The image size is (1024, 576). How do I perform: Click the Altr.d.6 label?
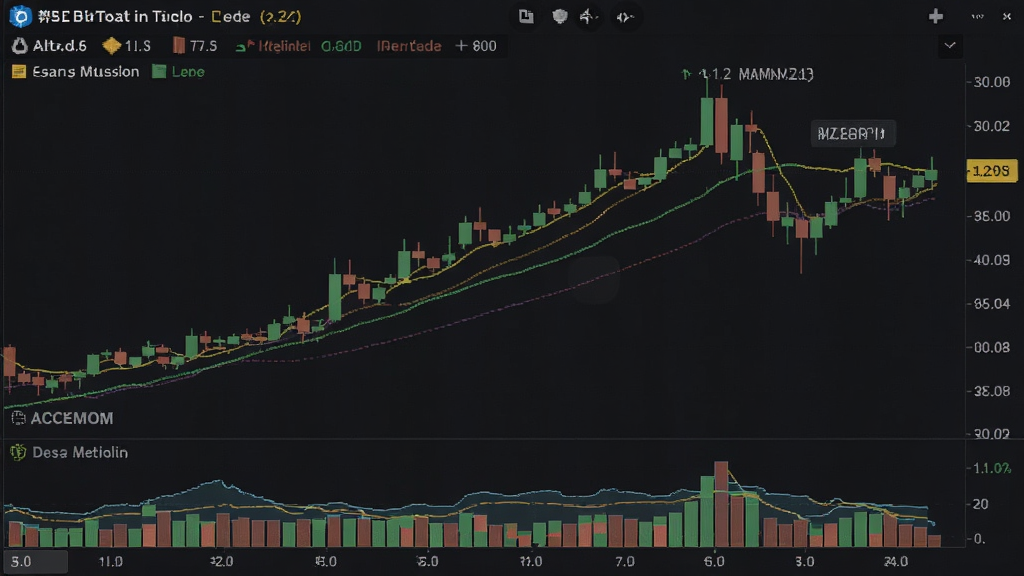[x=59, y=46]
